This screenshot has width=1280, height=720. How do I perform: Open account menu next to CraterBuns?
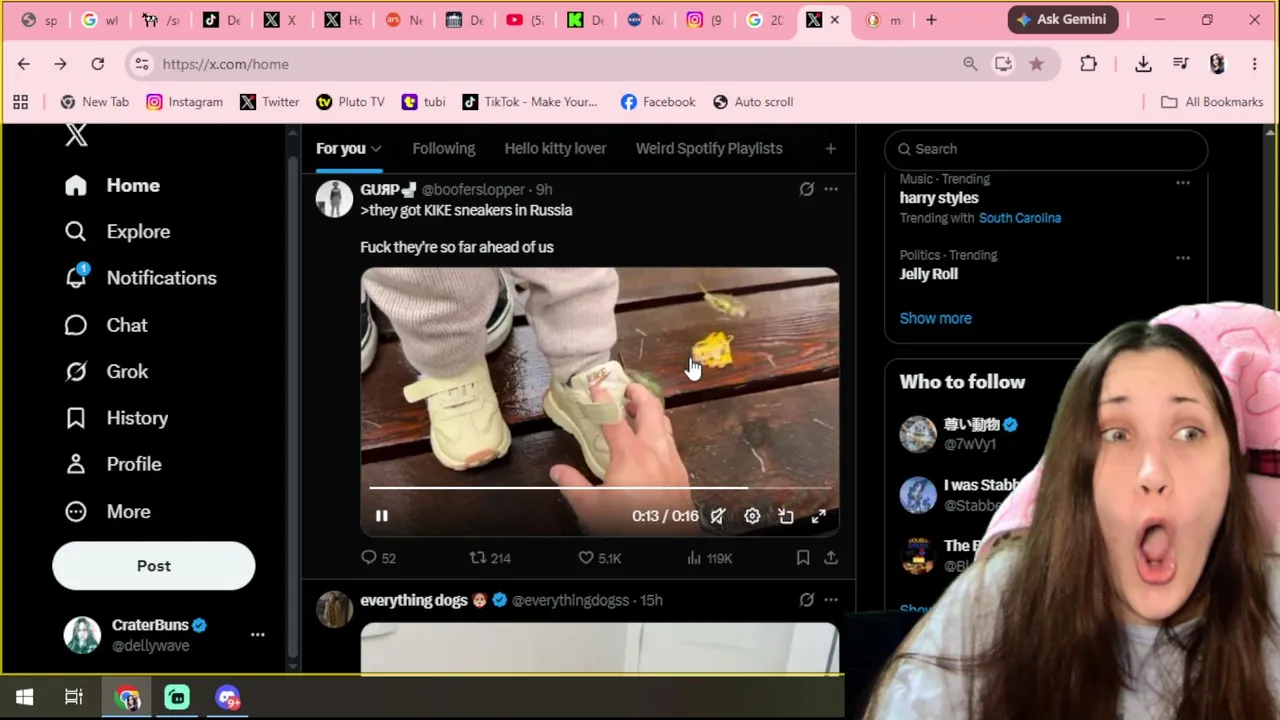257,635
